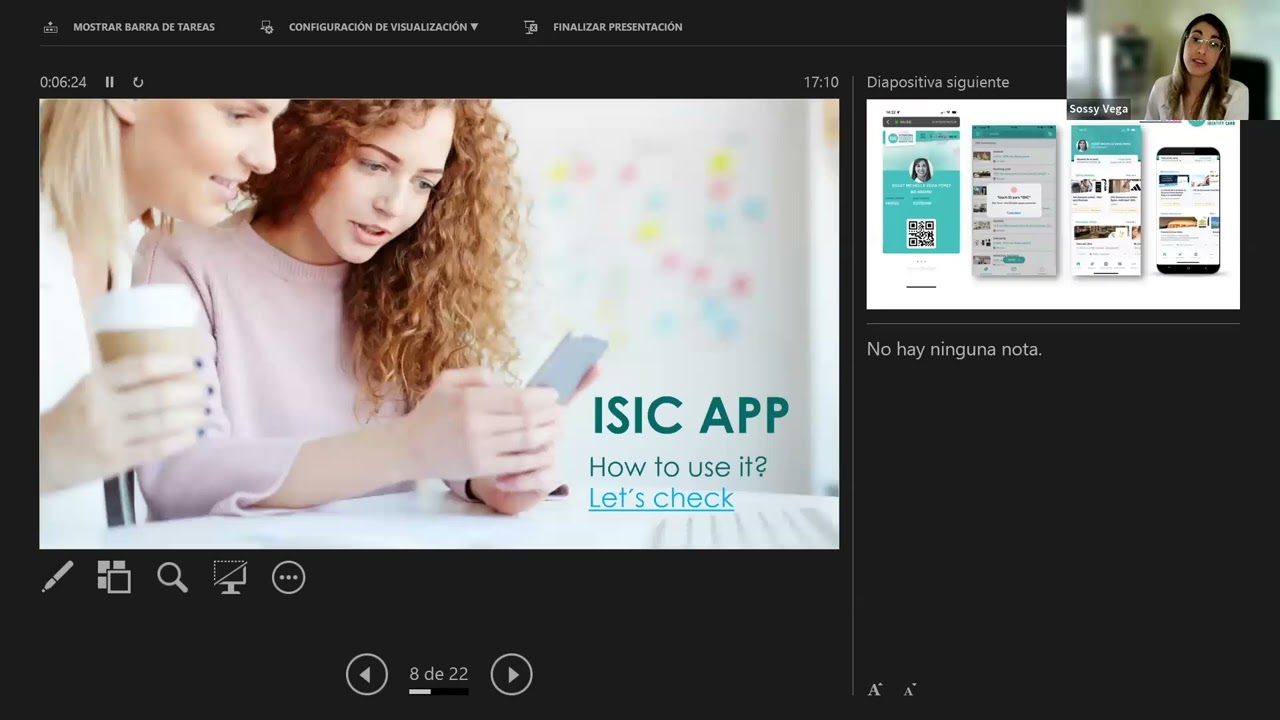Pause the presentation timer
Viewport: 1280px width, 720px height.
tap(110, 82)
